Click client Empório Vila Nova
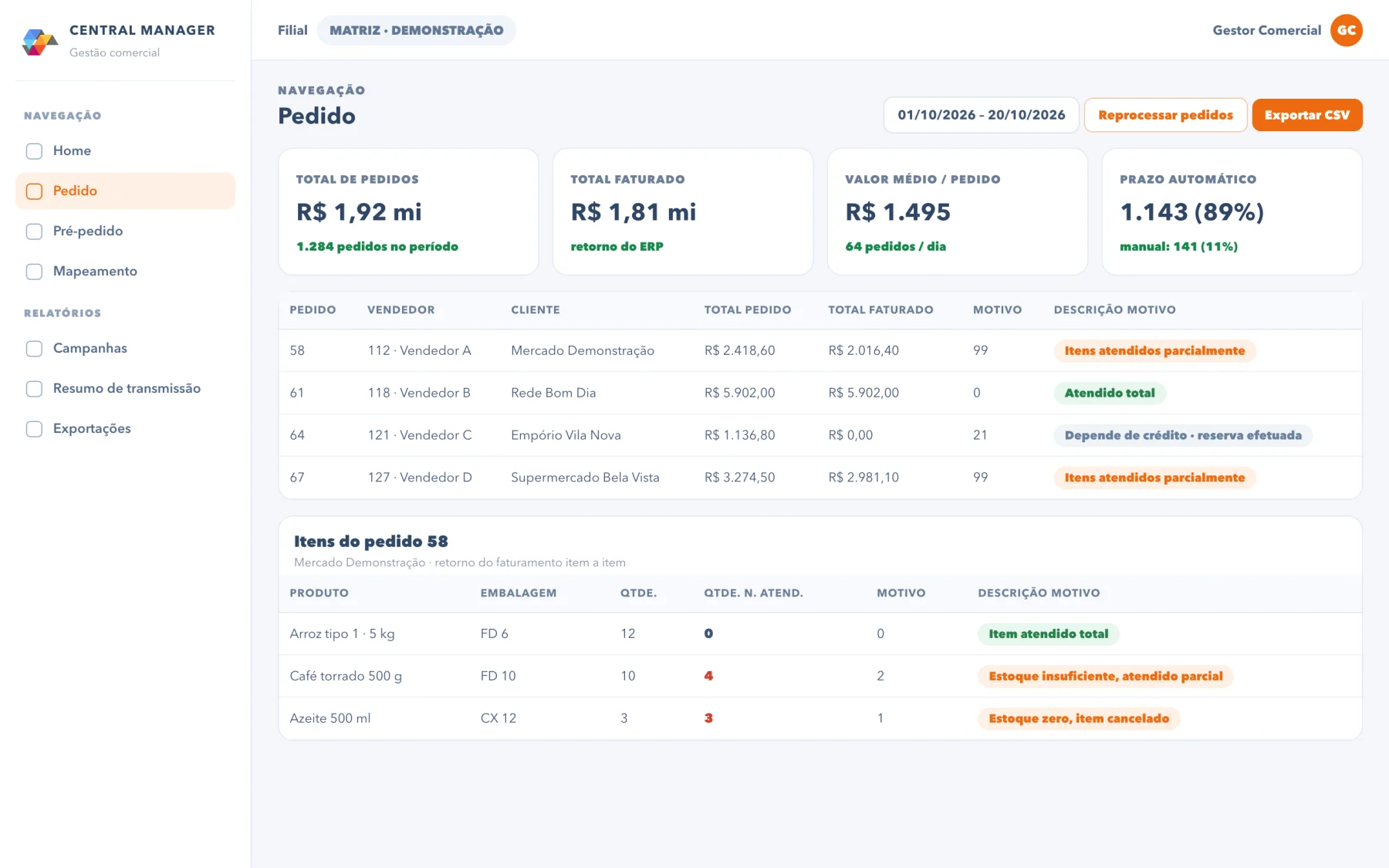Screen dimensions: 1389x868 [566, 435]
